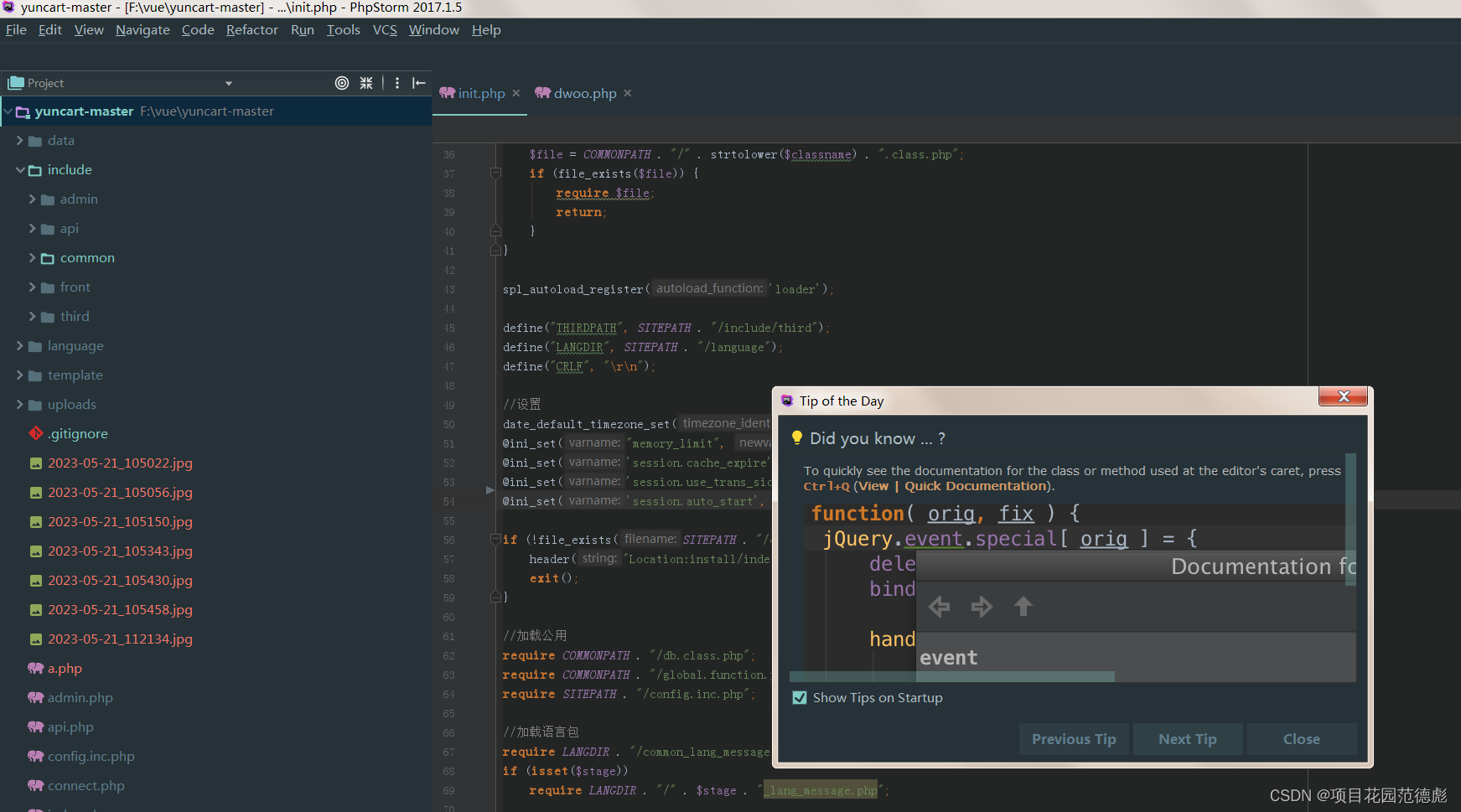Image resolution: width=1461 pixels, height=812 pixels.
Task: Expand the template folder
Action: point(20,375)
